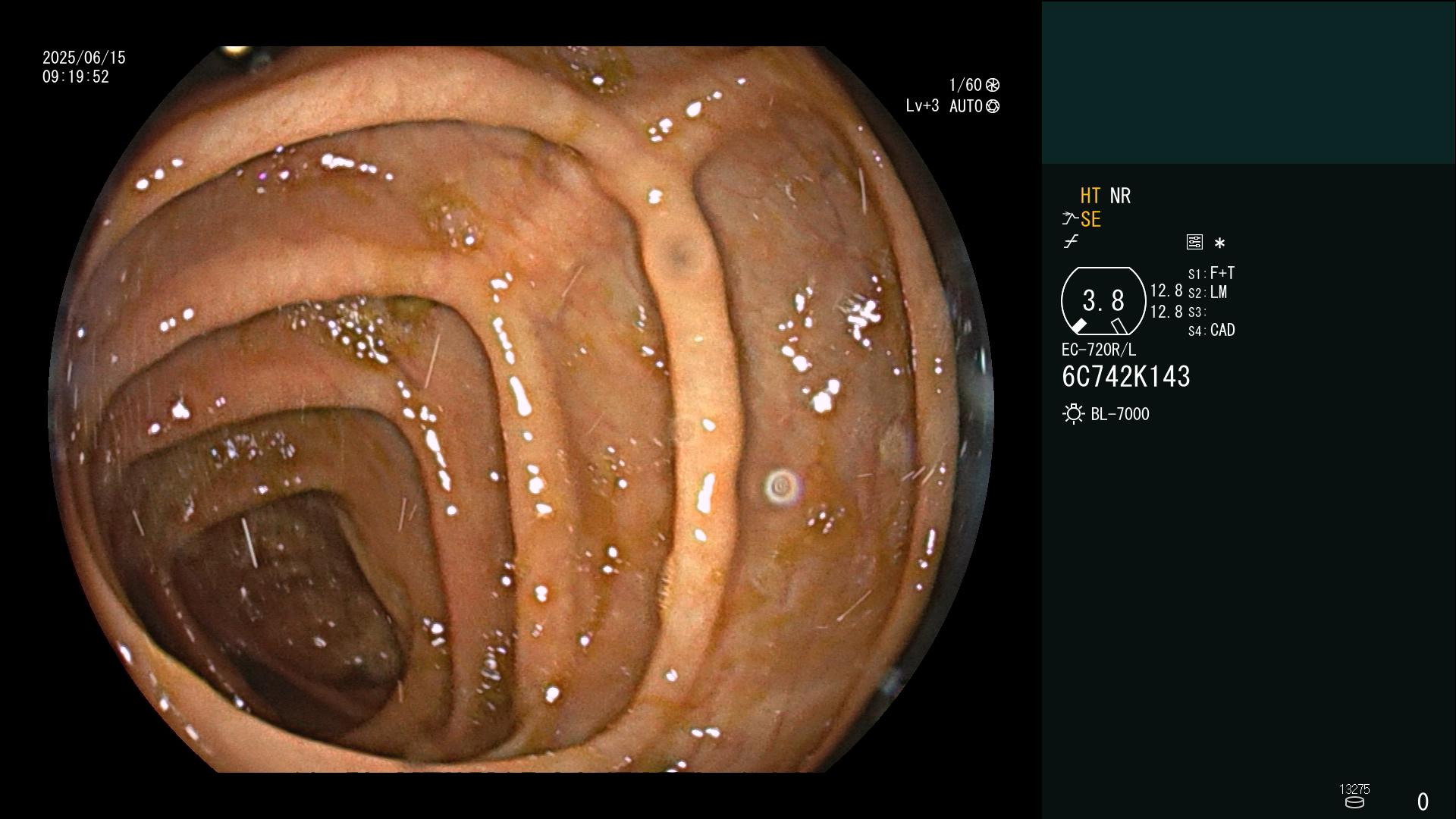Click the S2 switch LM assignment
The image size is (1456, 819).
point(1208,292)
